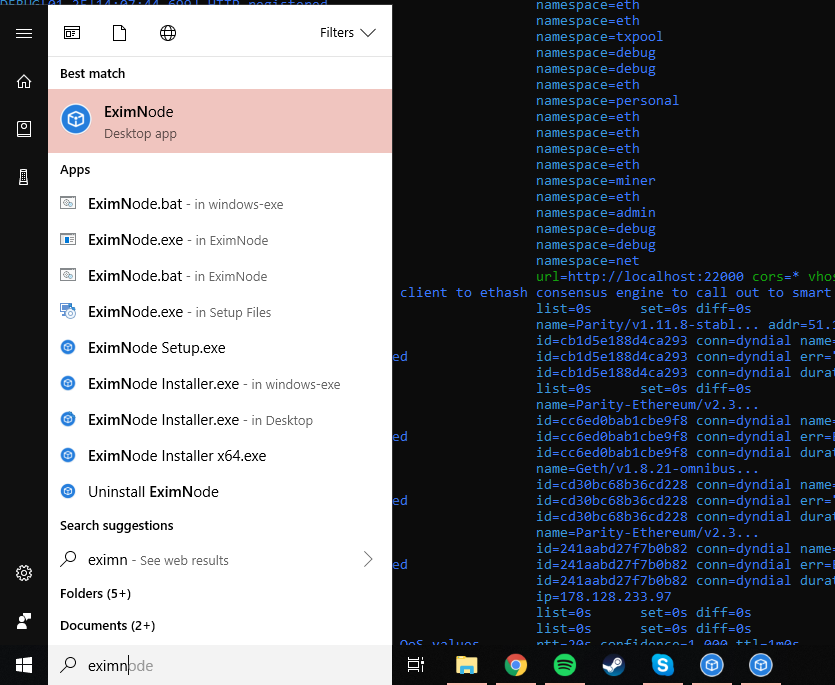Click the EximNode Setup.exe result icon
The height and width of the screenshot is (685, 835).
68,347
